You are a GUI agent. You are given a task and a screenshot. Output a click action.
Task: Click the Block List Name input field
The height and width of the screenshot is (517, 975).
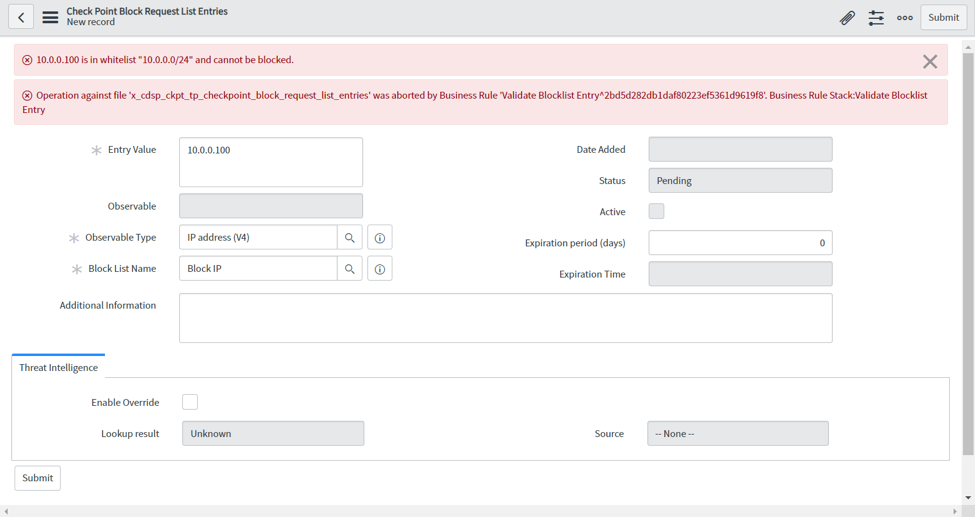(x=258, y=268)
